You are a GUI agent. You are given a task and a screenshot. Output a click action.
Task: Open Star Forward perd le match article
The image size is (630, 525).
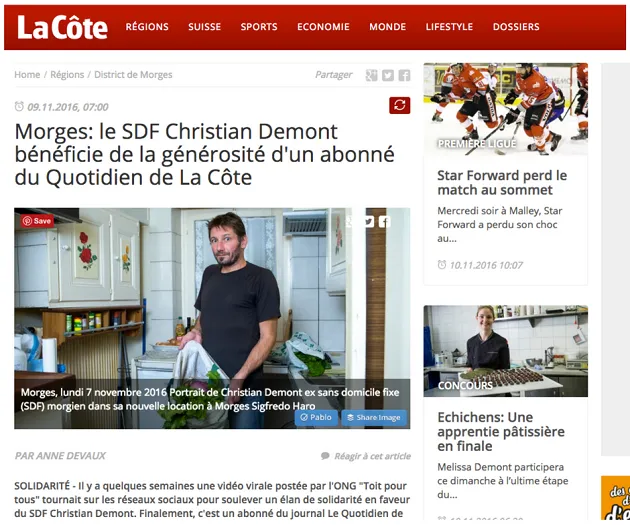pos(502,183)
